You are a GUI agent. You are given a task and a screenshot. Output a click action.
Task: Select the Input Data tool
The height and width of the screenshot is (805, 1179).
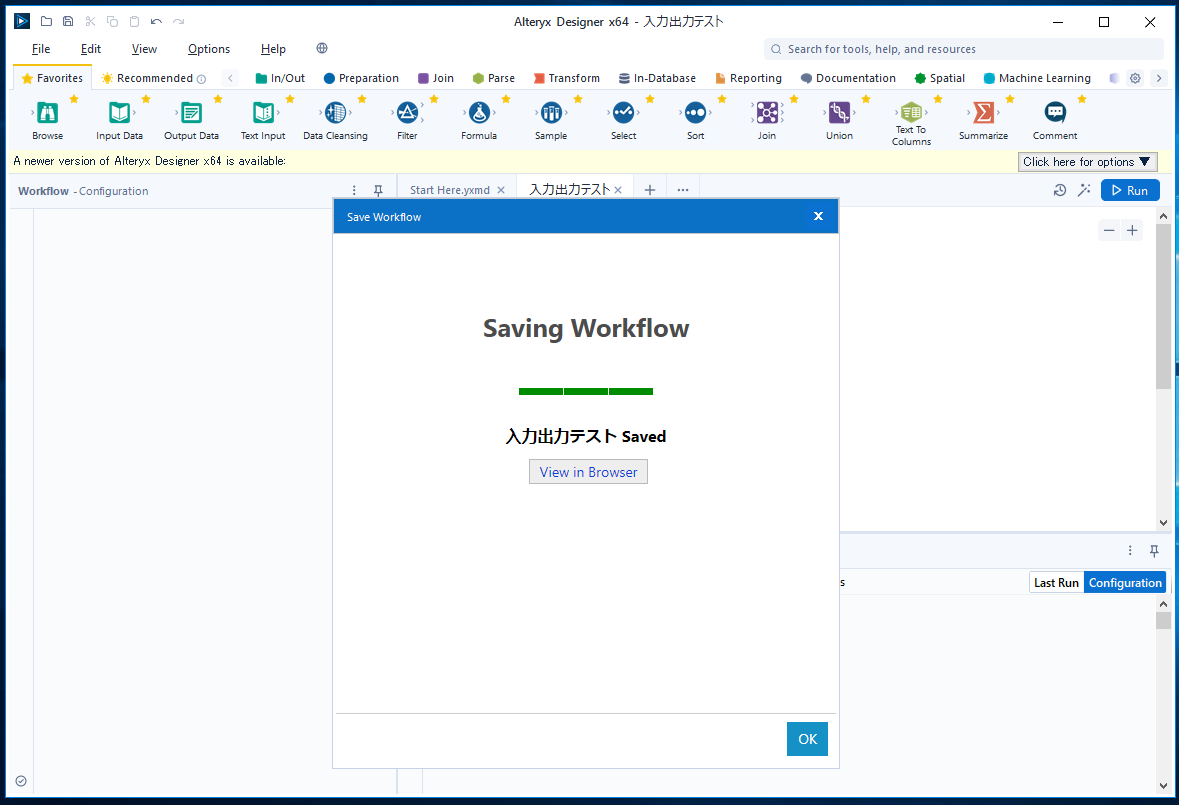click(x=119, y=113)
